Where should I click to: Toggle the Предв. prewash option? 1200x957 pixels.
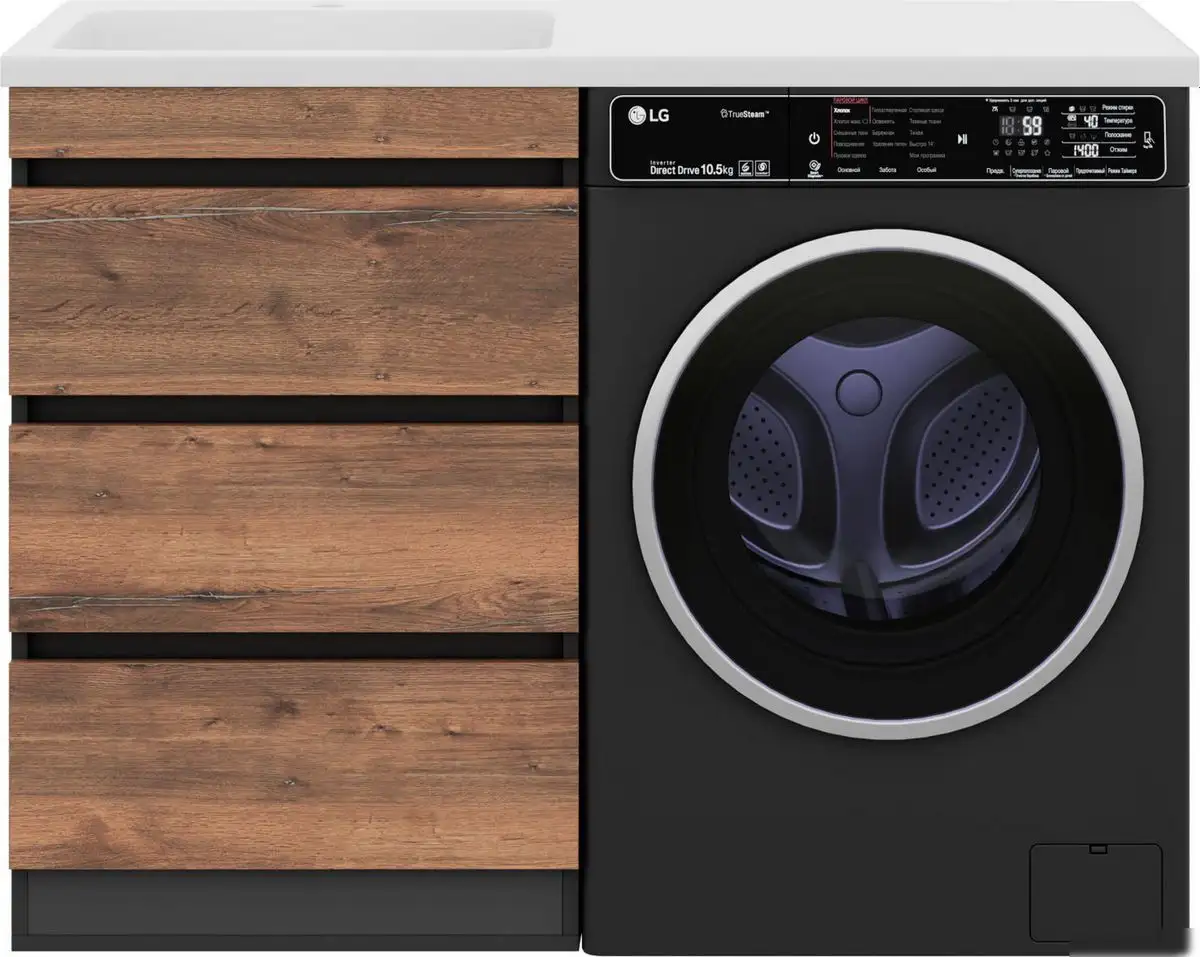point(996,171)
